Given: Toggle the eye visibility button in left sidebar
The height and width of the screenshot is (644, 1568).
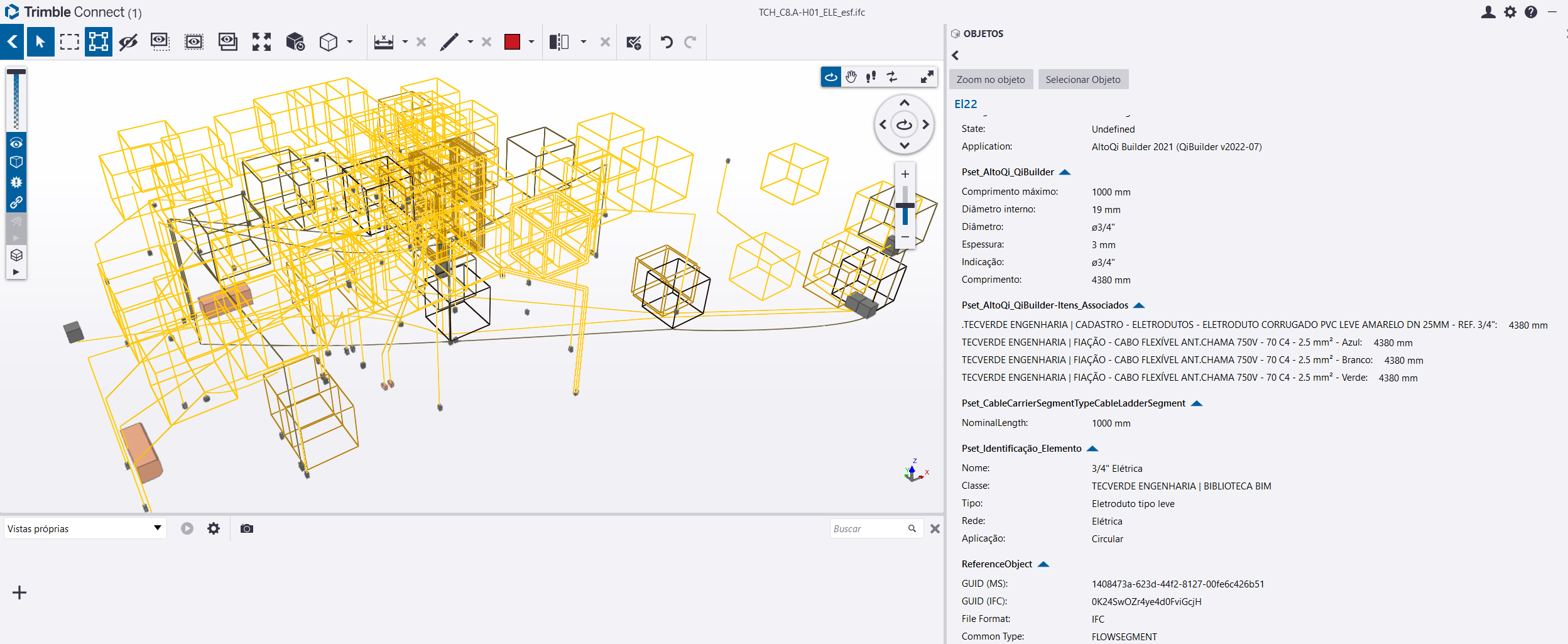Looking at the screenshot, I should pos(16,143).
